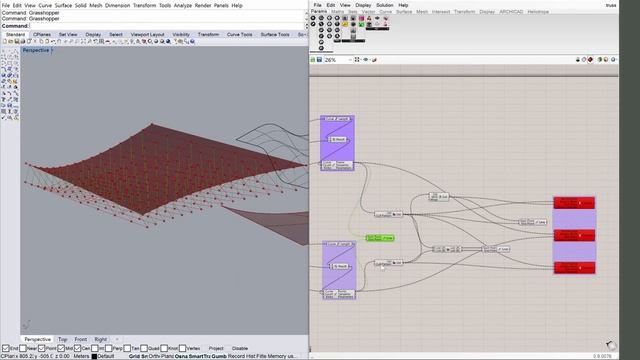Click the green component icon in Params ribbon
Viewport: 640px width, 360px height.
(361, 24)
